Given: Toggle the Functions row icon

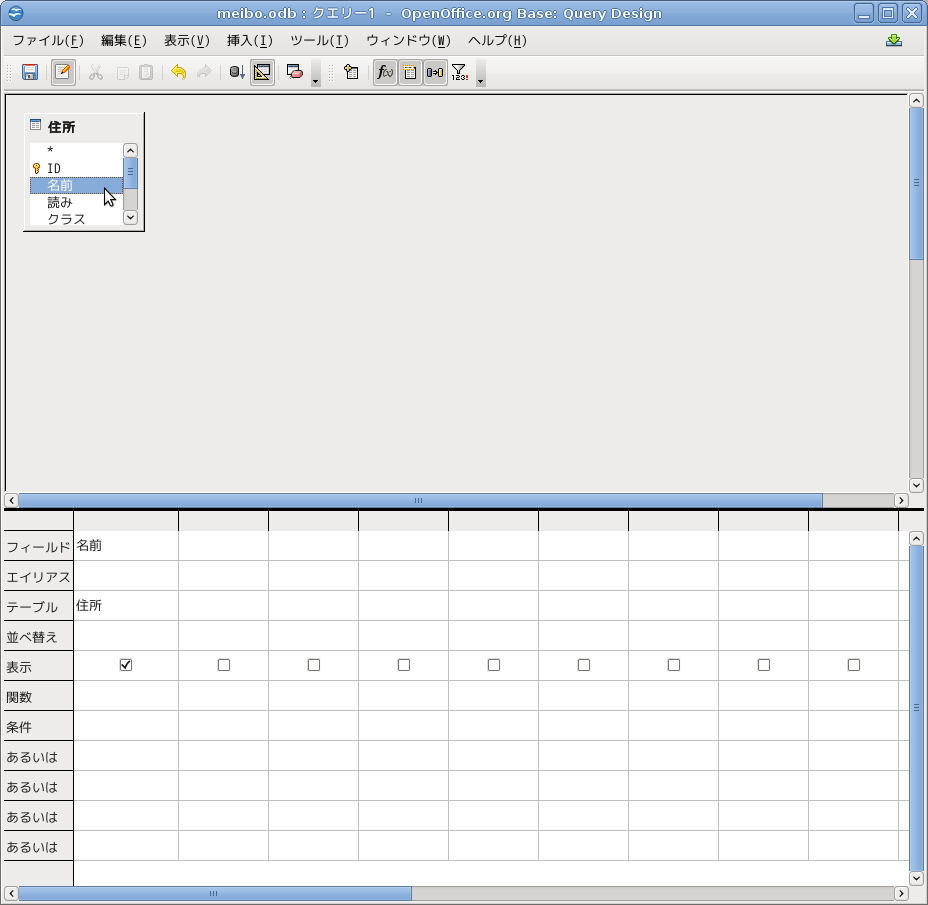Looking at the screenshot, I should pyautogui.click(x=385, y=72).
